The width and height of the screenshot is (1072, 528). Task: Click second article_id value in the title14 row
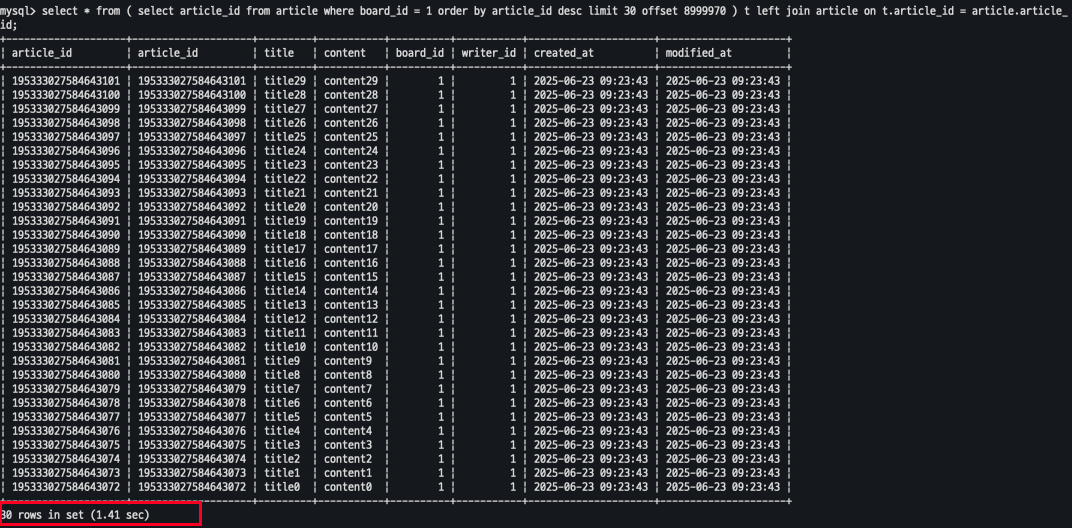pos(192,291)
